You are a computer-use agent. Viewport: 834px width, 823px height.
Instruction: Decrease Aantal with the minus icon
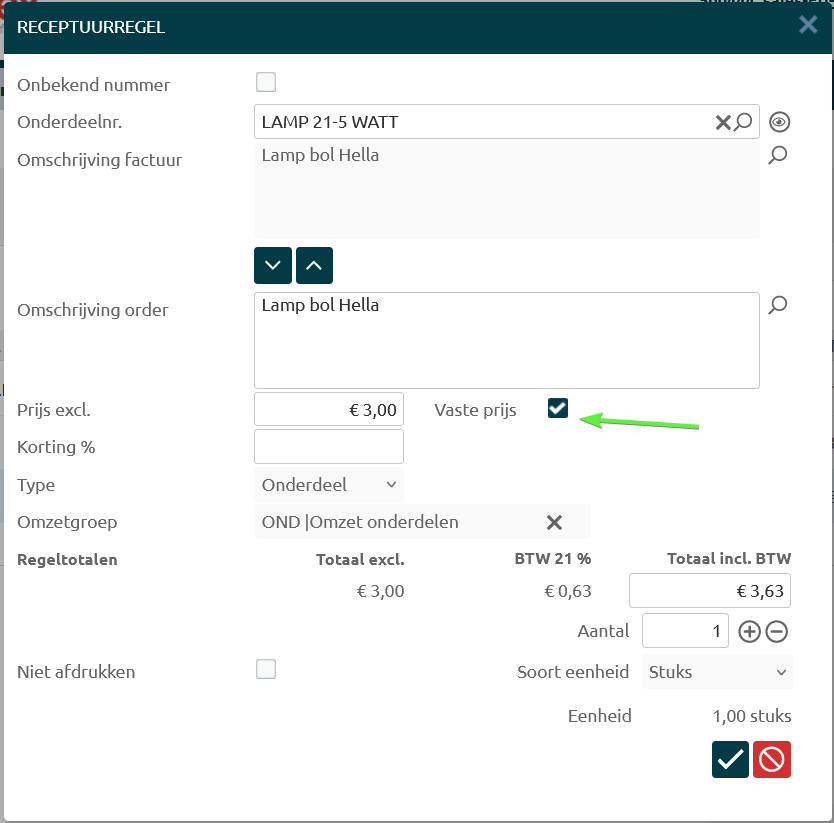point(777,631)
